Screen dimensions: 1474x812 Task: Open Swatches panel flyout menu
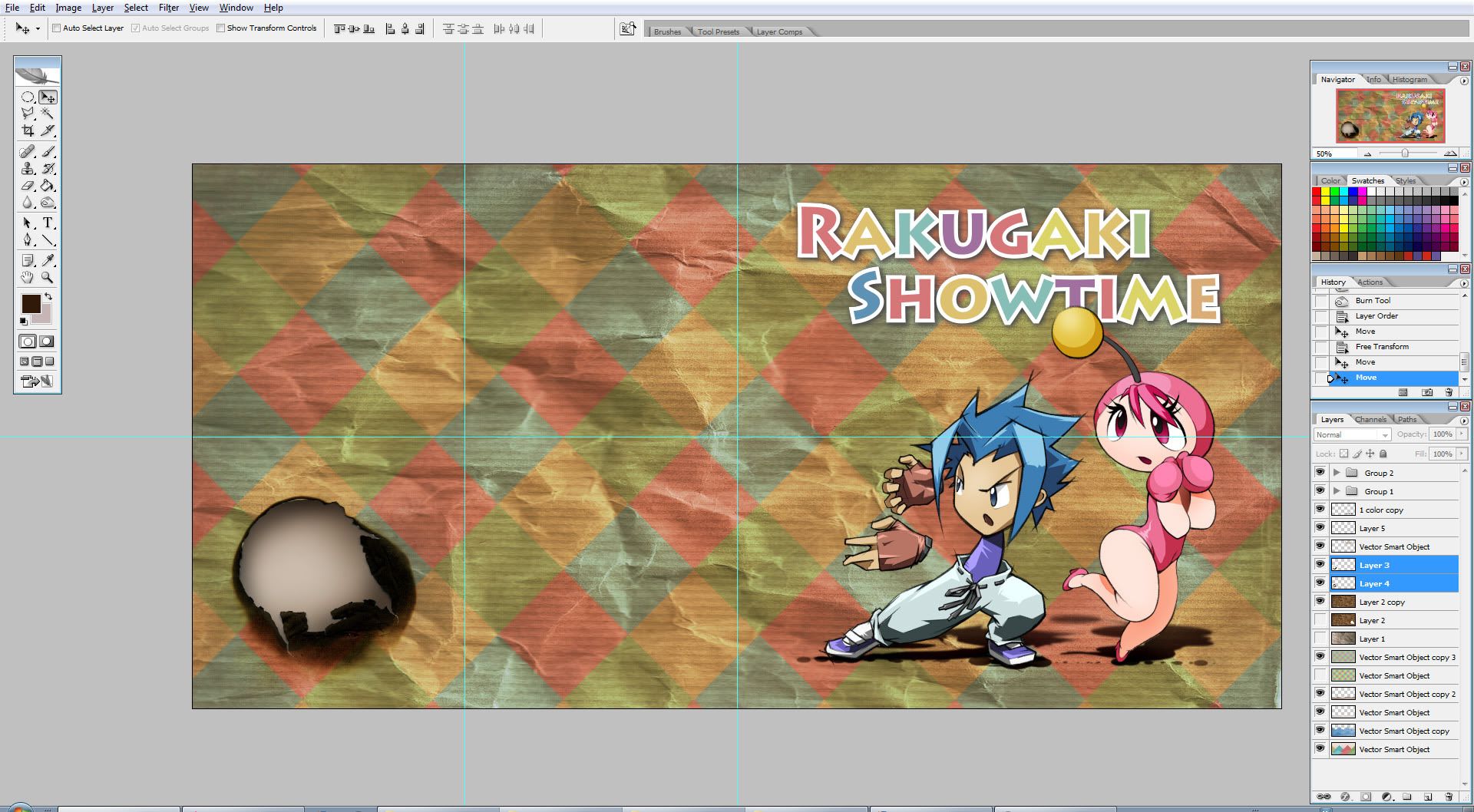pos(1464,182)
